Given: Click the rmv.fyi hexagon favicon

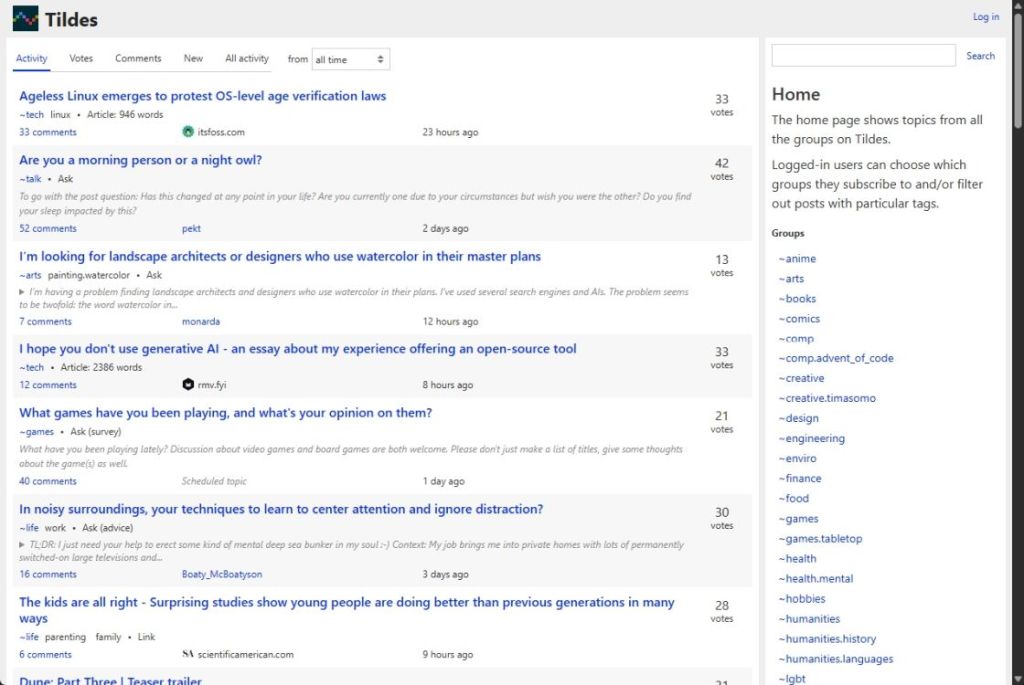Looking at the screenshot, I should [x=188, y=385].
